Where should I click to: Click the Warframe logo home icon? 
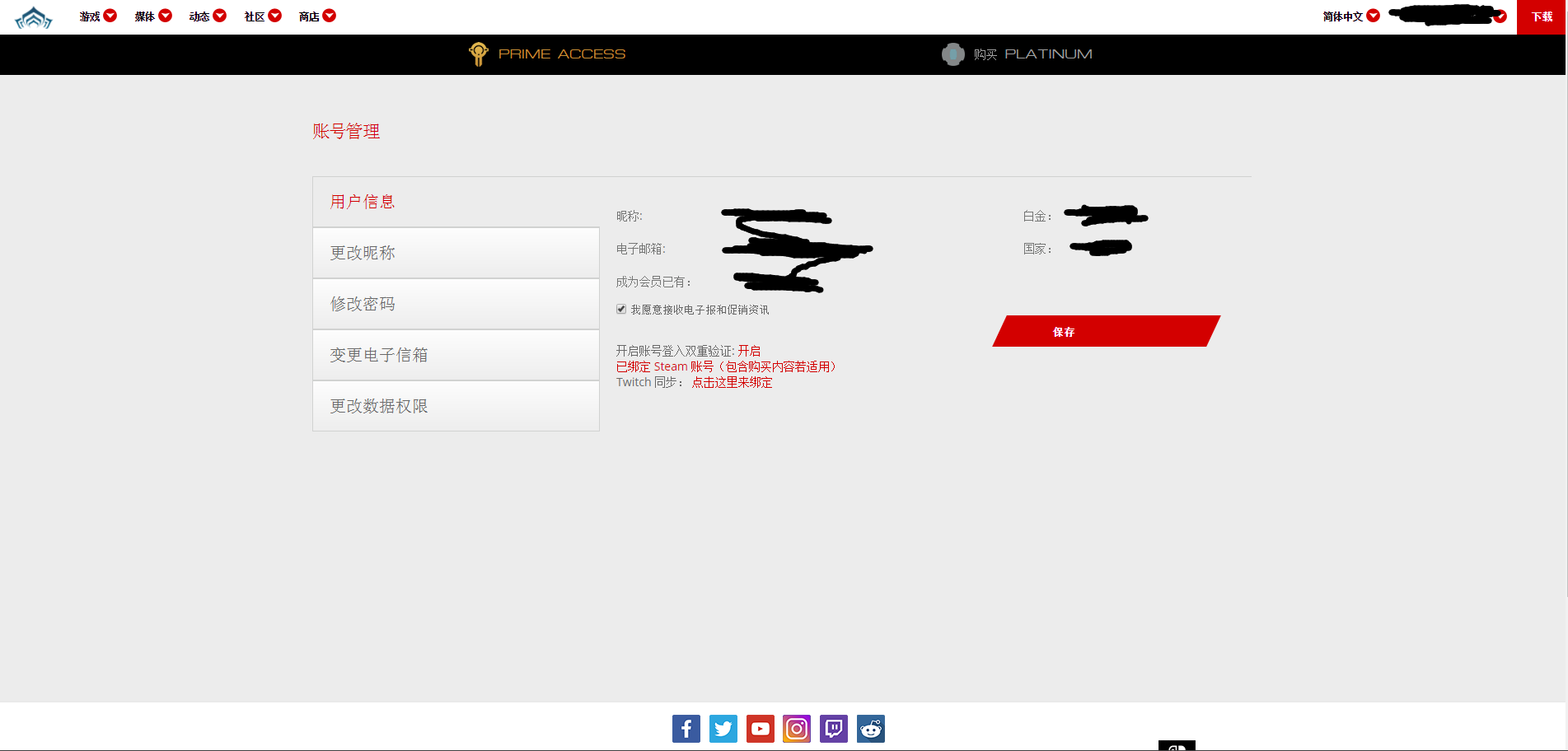point(34,17)
